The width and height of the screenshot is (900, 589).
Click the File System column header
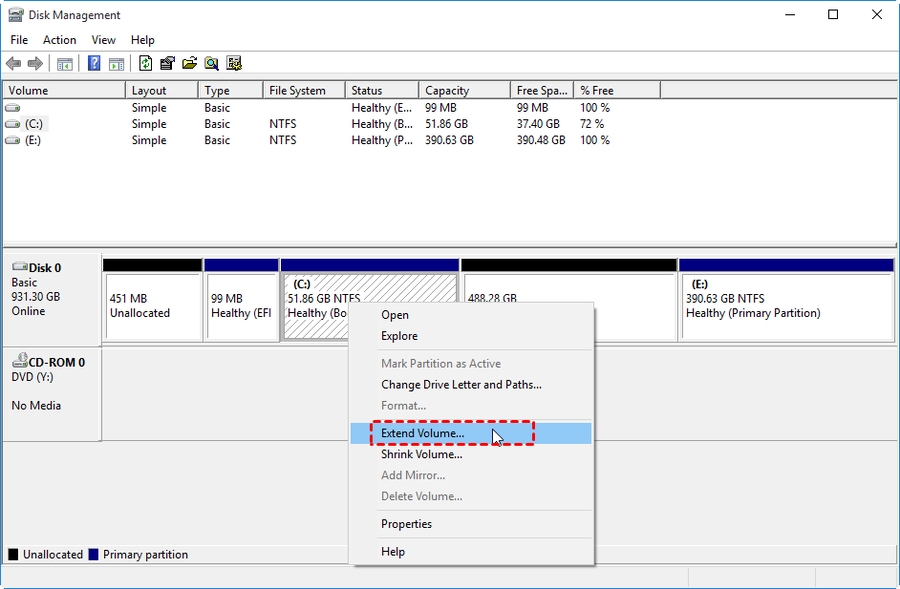(303, 90)
